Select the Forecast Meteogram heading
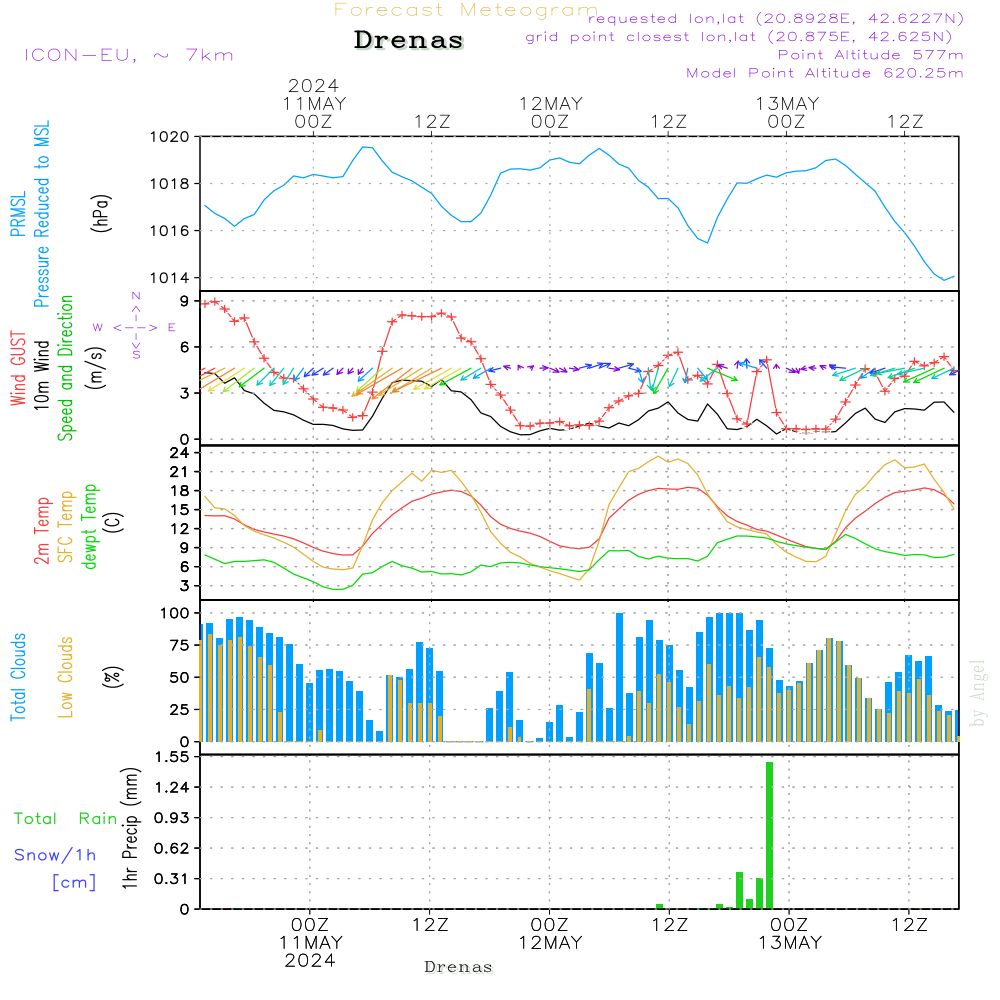Screen dimensions: 1000x1000 click(465, 10)
